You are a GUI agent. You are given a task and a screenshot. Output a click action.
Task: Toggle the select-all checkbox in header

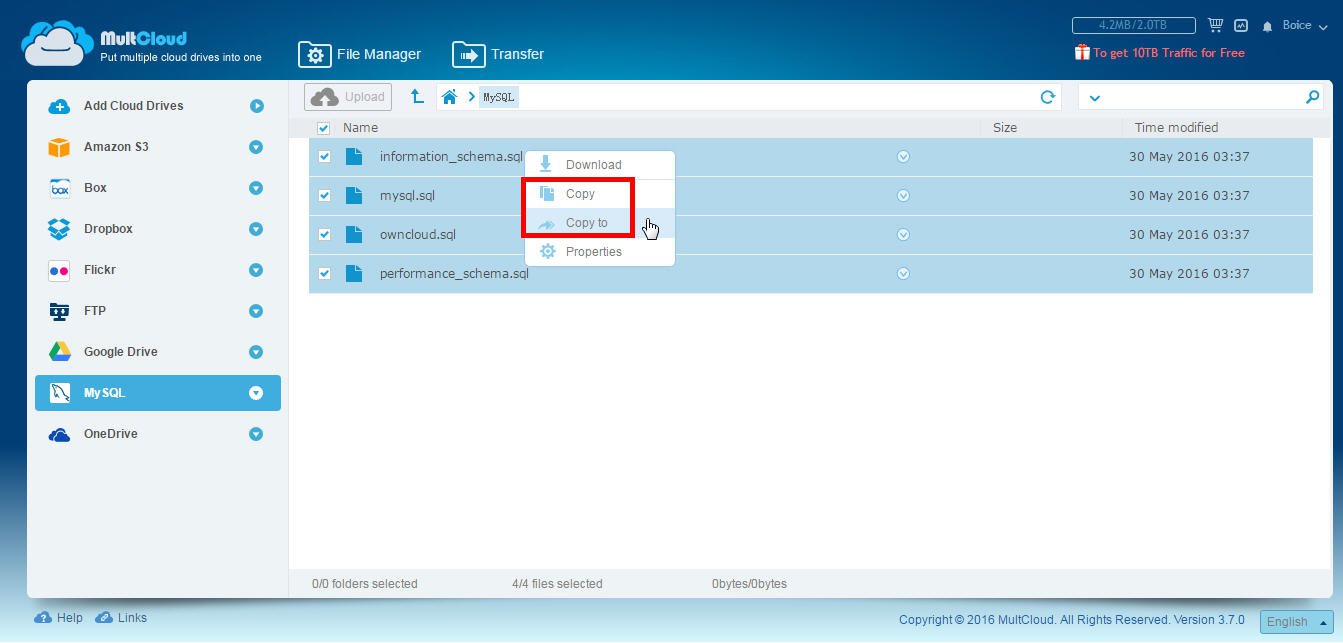323,128
